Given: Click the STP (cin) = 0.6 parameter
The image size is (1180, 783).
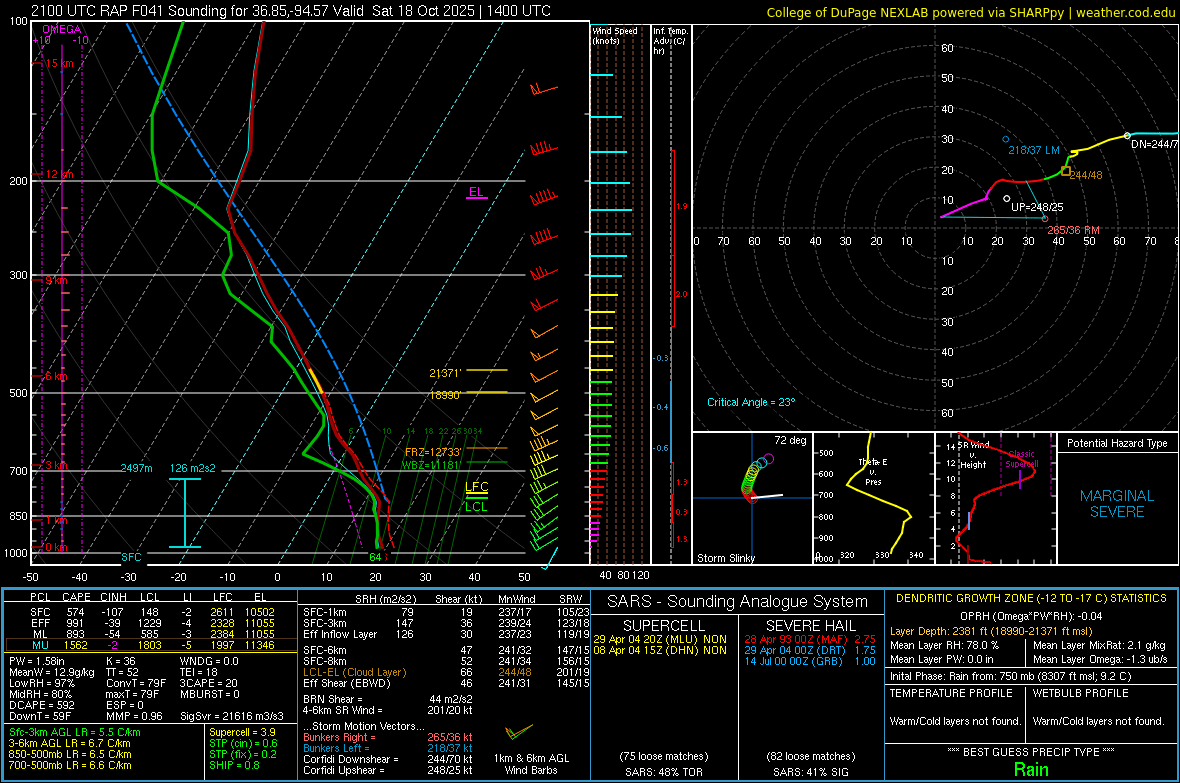Looking at the screenshot, I should click(243, 743).
